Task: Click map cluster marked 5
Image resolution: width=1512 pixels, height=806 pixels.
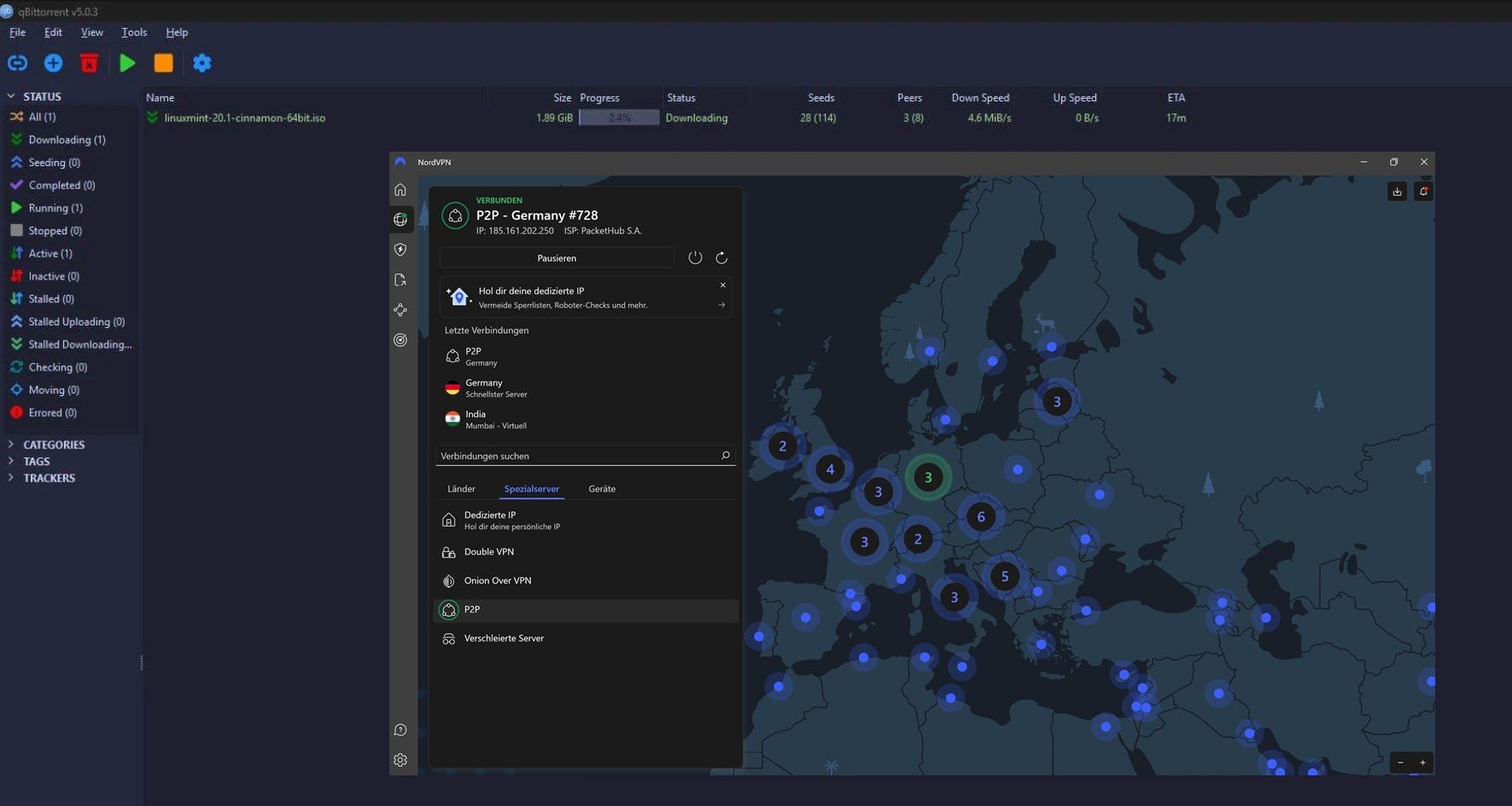Action: (x=1005, y=576)
